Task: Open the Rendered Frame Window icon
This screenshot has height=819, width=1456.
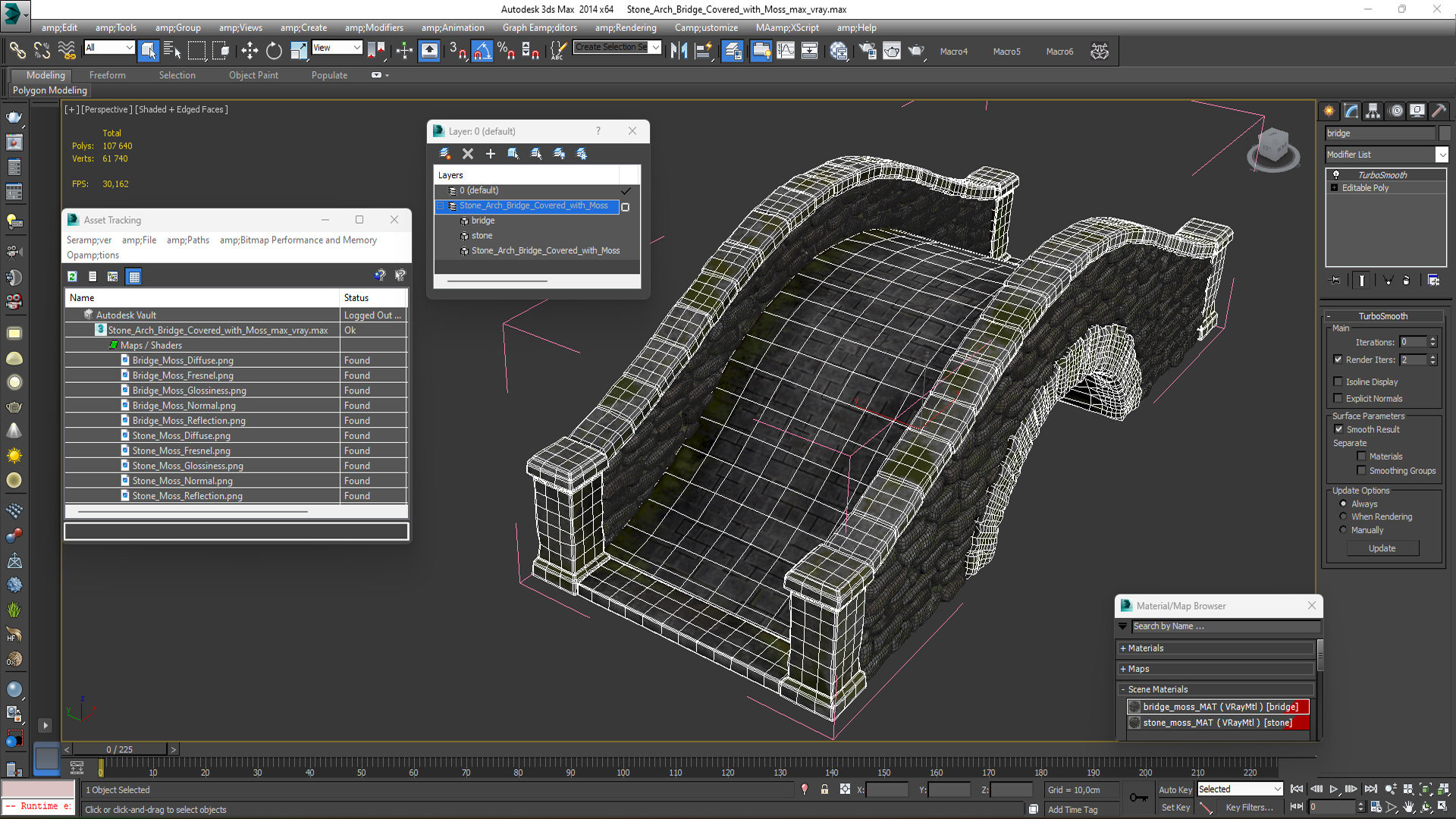Action: pos(892,51)
